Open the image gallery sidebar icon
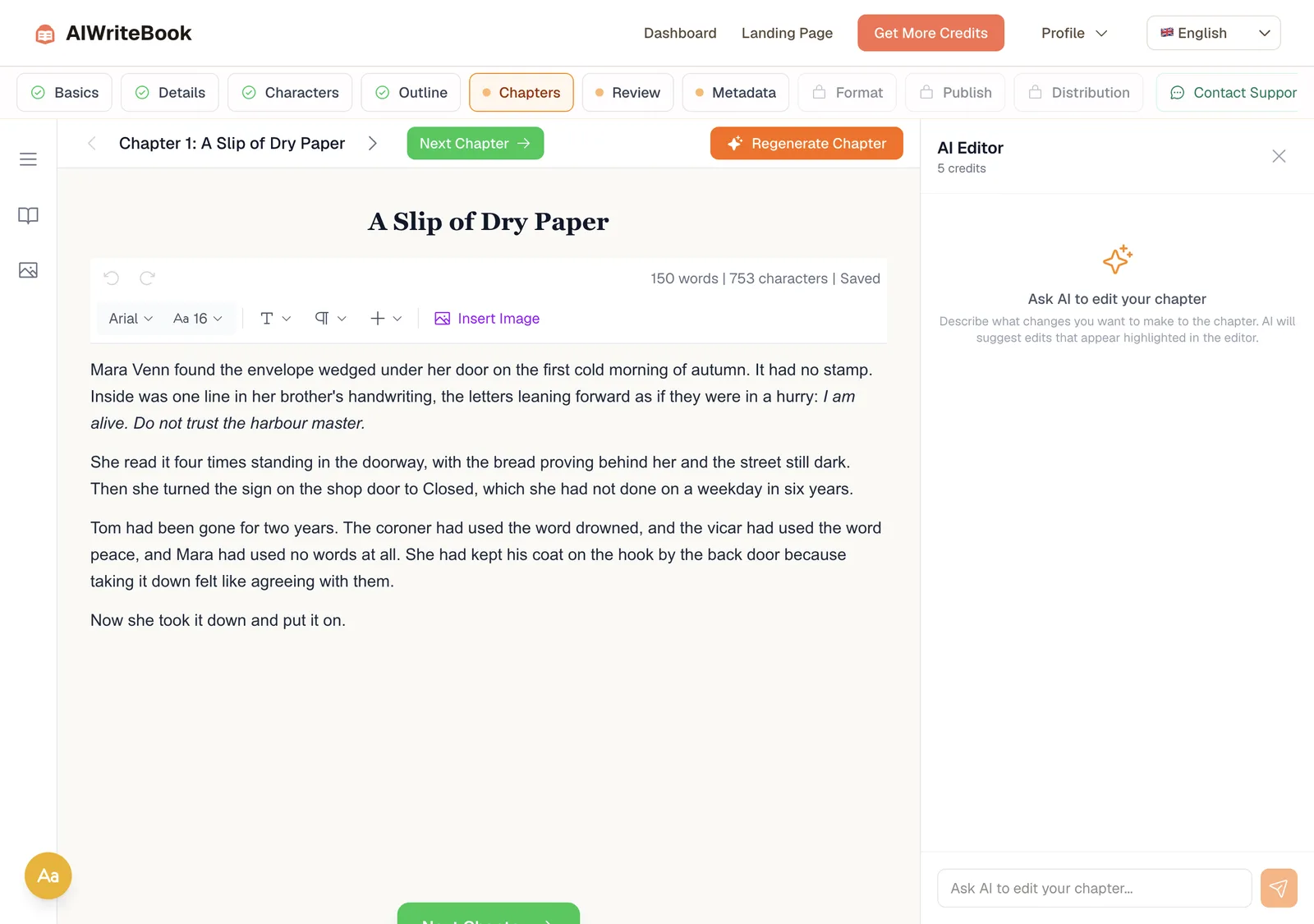The image size is (1314, 924). 28,270
